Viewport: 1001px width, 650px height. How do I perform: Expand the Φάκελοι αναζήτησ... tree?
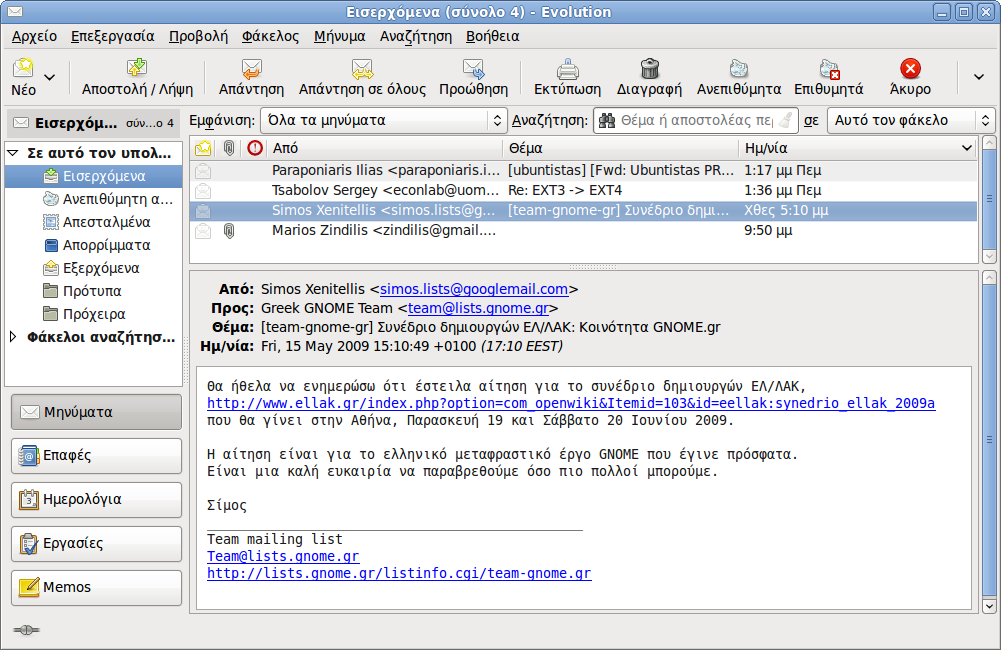[x=13, y=337]
